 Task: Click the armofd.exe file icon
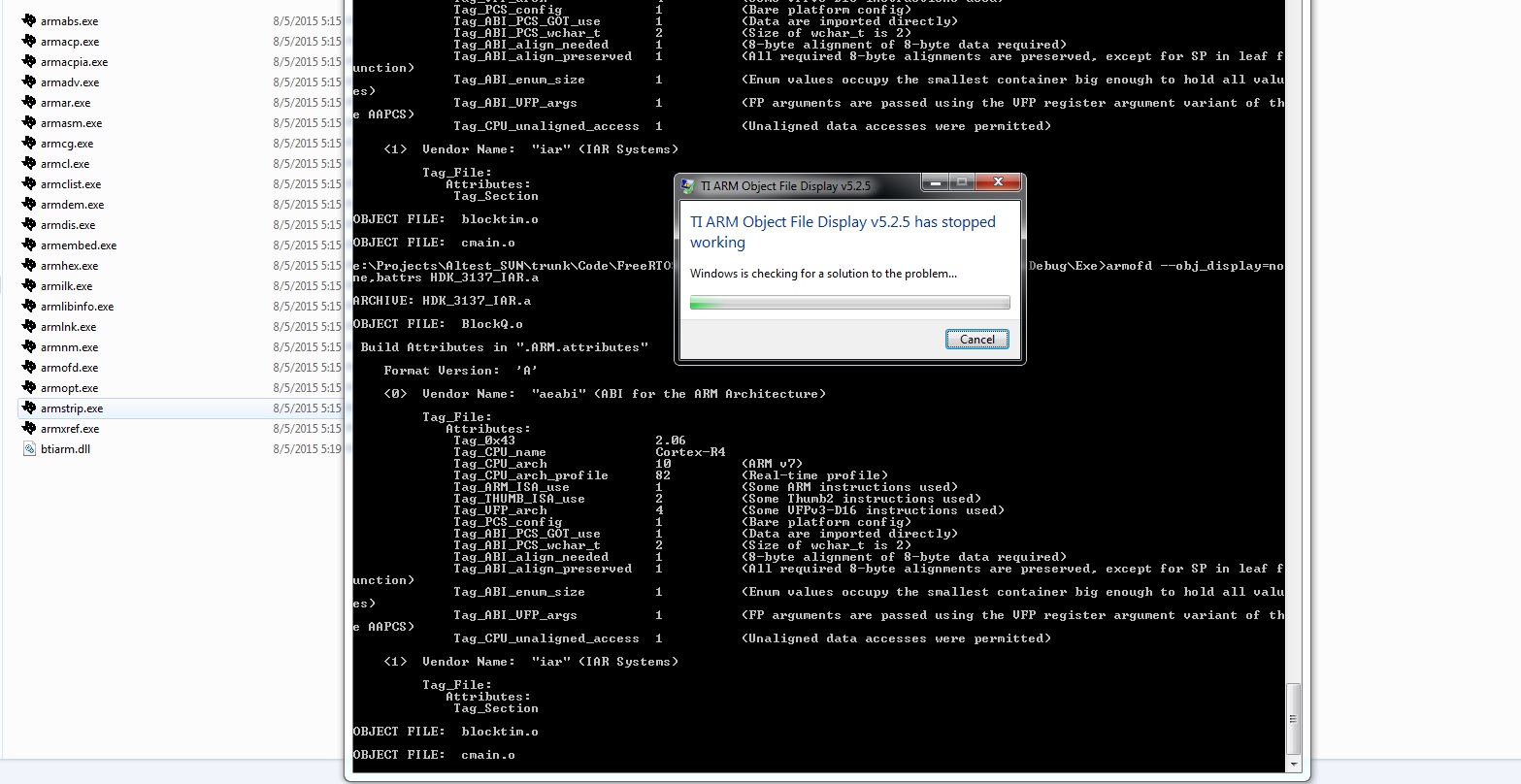(x=30, y=368)
